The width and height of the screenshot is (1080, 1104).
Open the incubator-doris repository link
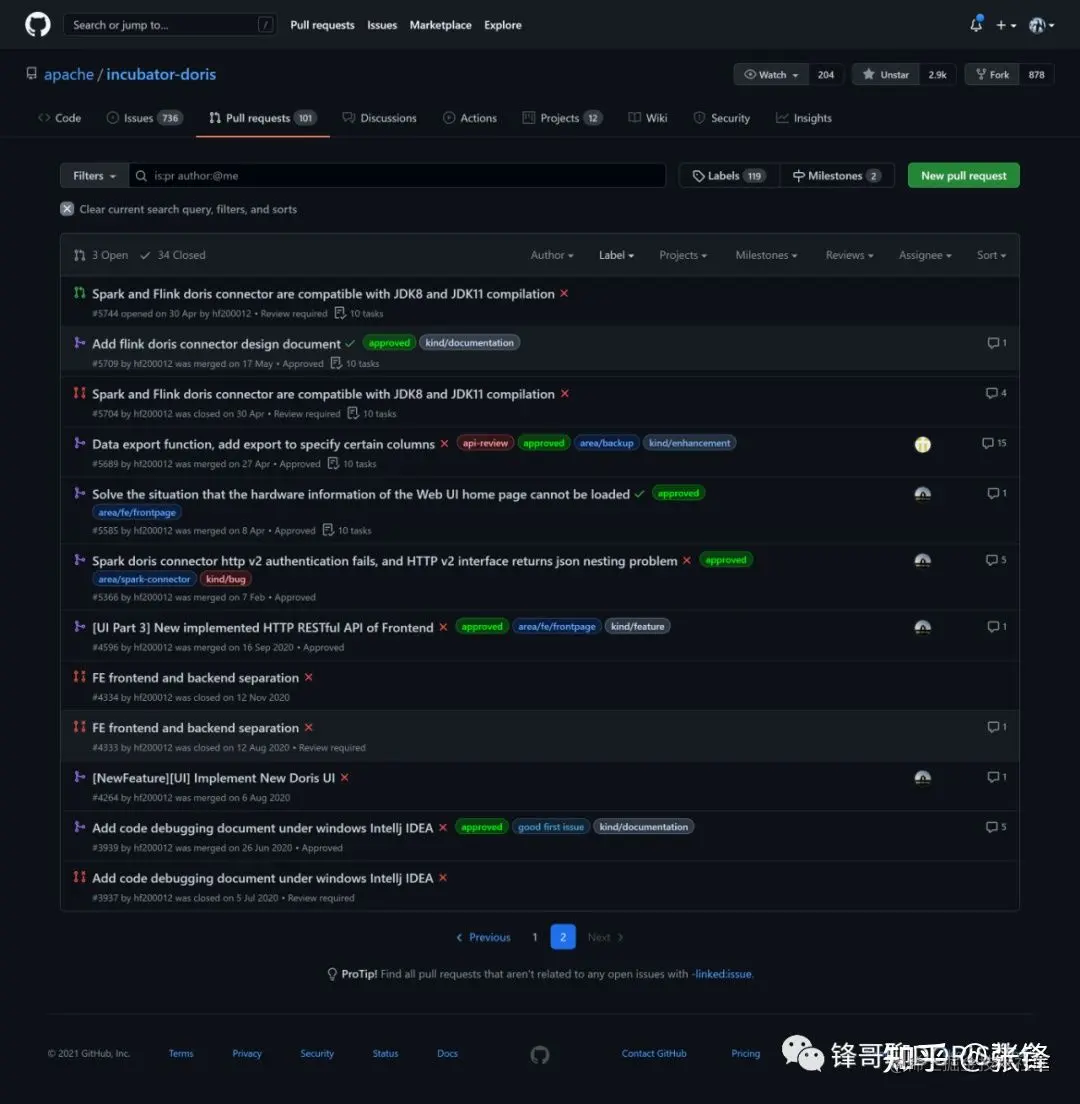pyautogui.click(x=161, y=74)
